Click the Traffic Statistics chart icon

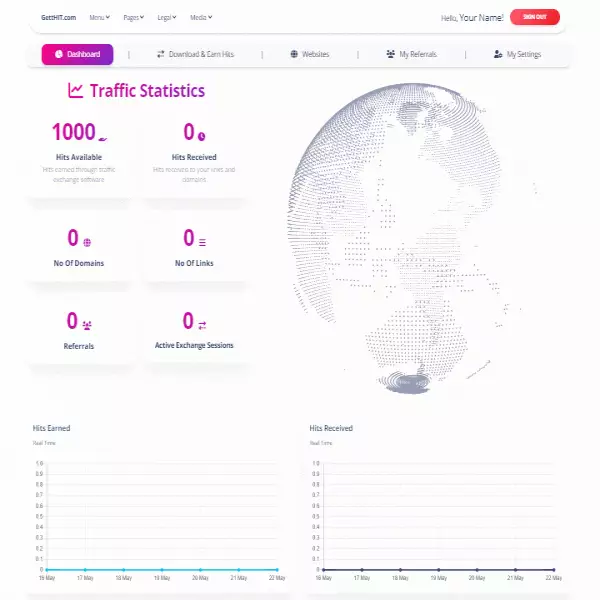pyautogui.click(x=75, y=91)
